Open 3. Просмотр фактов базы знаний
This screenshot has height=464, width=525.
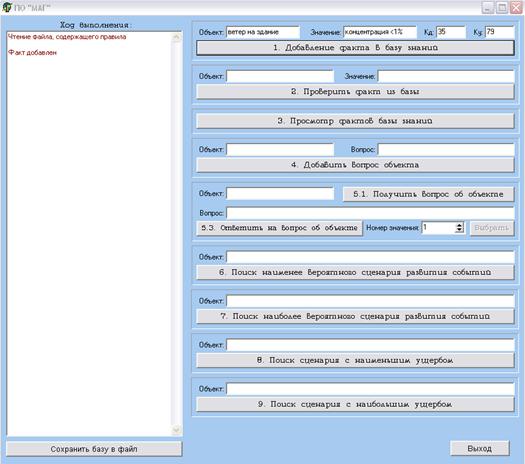coord(355,121)
